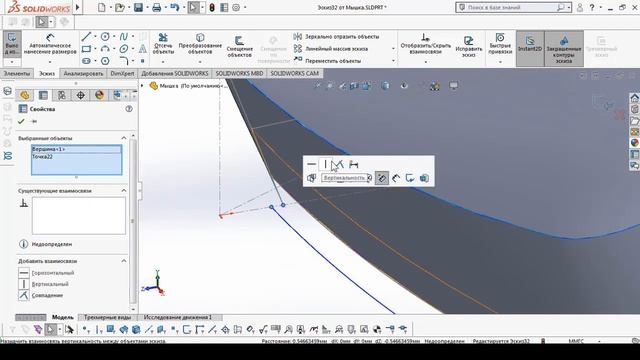Screen dimensions: 640x360
Task: Click Преобразование объектов (Convert Entities) tool
Action: [200, 44]
